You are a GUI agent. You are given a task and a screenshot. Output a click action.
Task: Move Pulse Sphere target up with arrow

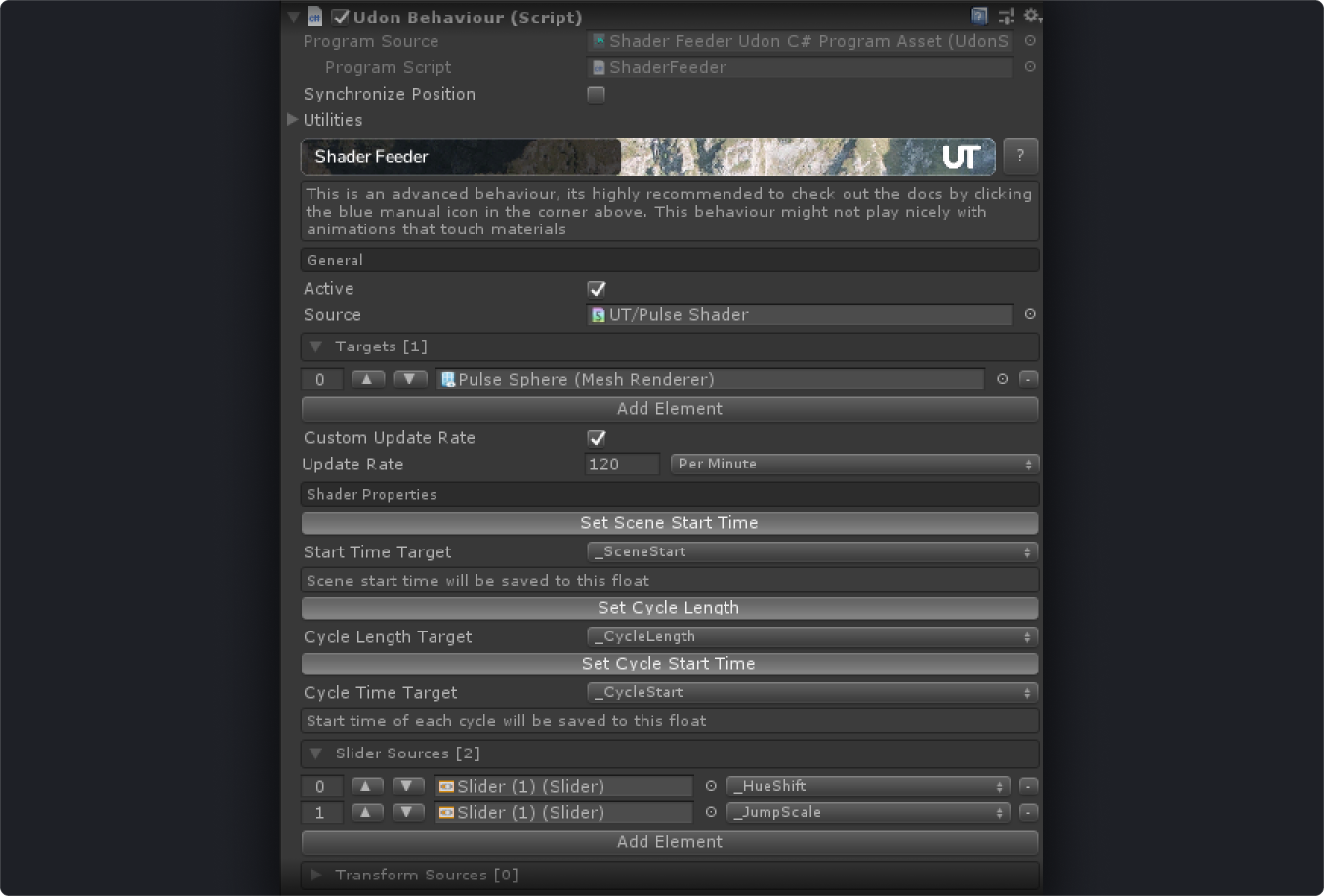tap(367, 379)
